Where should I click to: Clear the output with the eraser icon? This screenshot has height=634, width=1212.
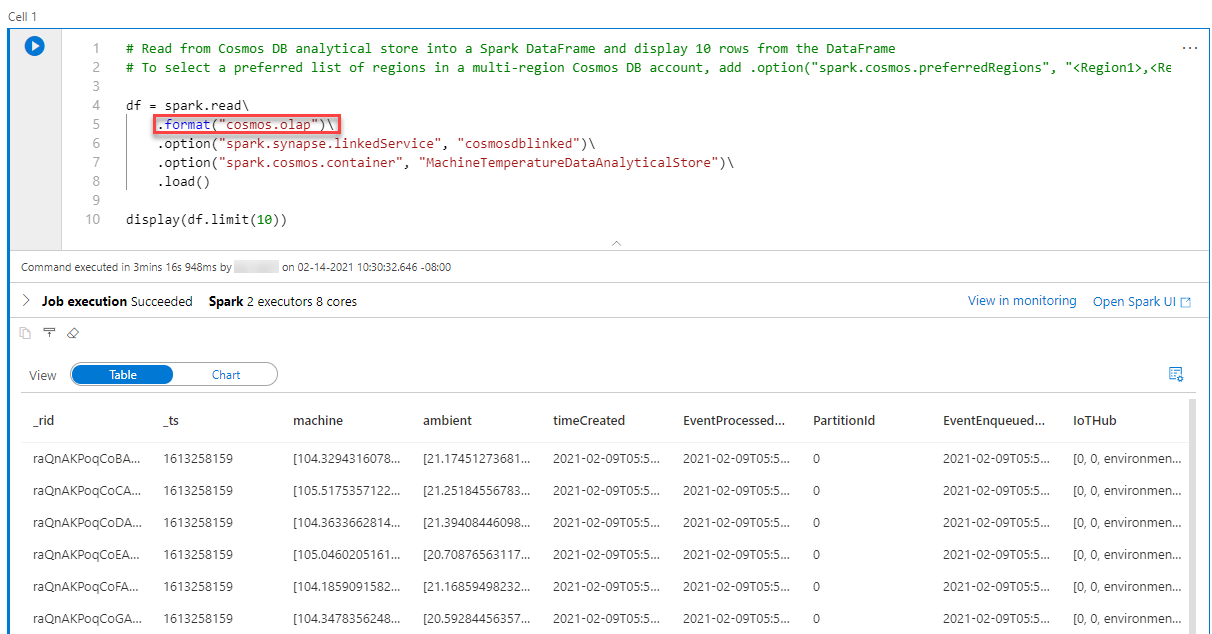pyautogui.click(x=72, y=332)
